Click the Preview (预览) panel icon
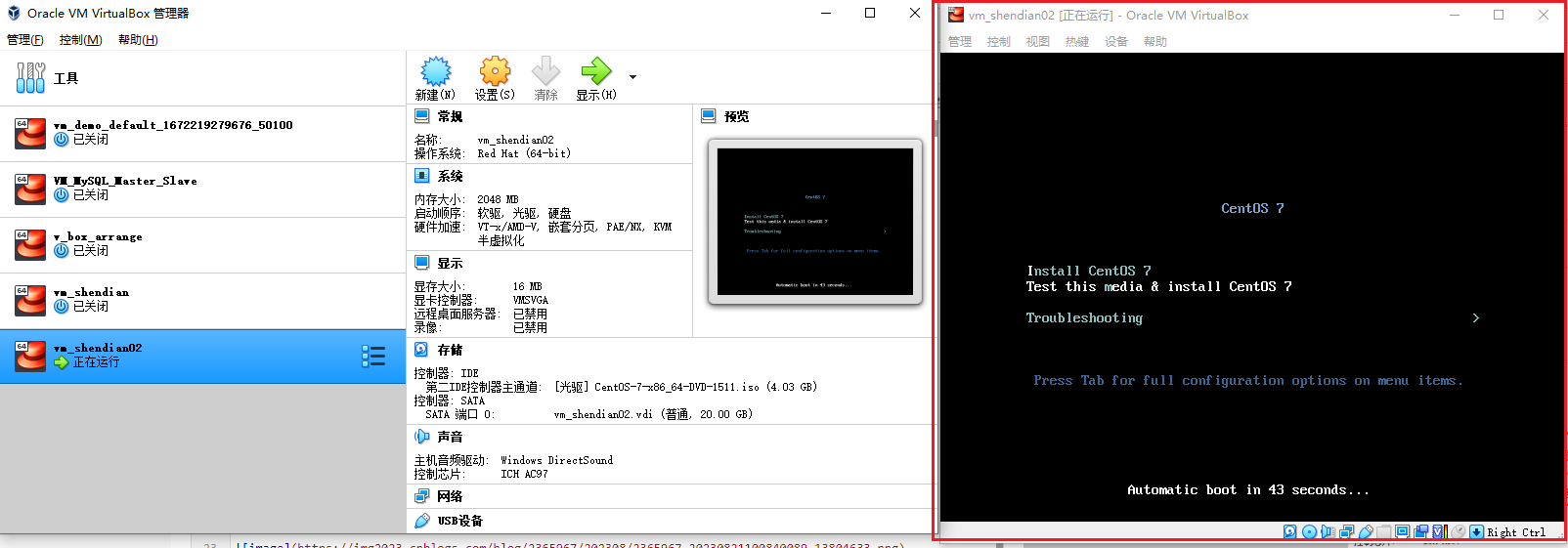The width and height of the screenshot is (1568, 548). [709, 116]
